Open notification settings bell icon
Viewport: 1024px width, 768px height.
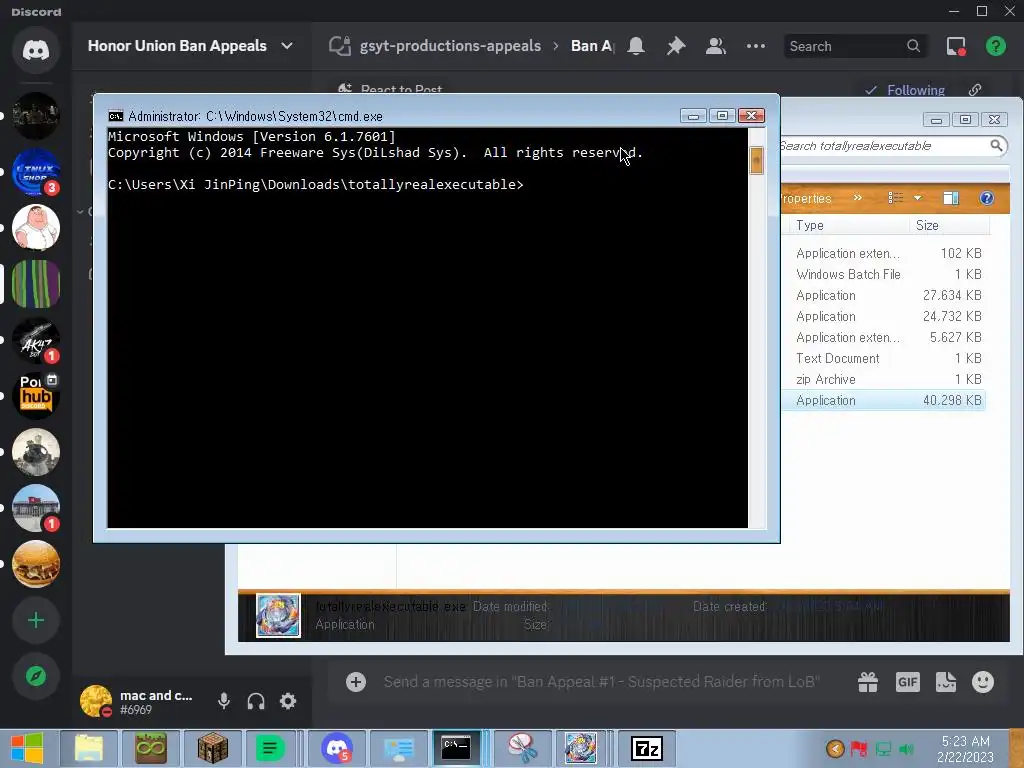tap(636, 46)
